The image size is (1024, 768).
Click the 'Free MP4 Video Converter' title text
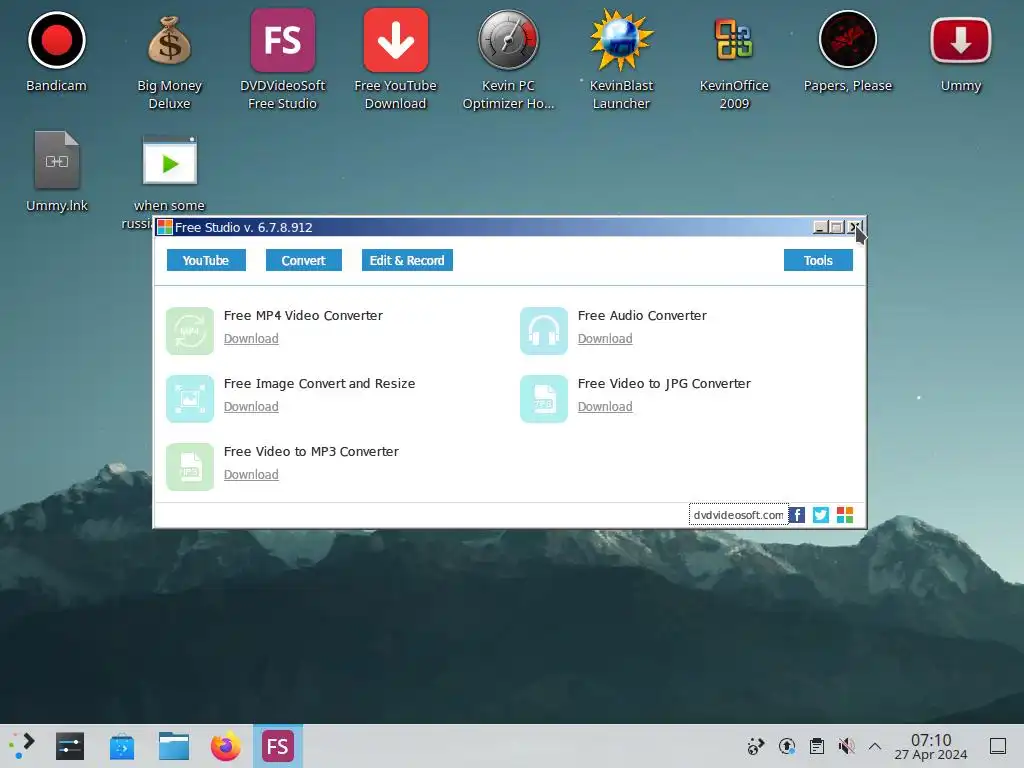[303, 315]
